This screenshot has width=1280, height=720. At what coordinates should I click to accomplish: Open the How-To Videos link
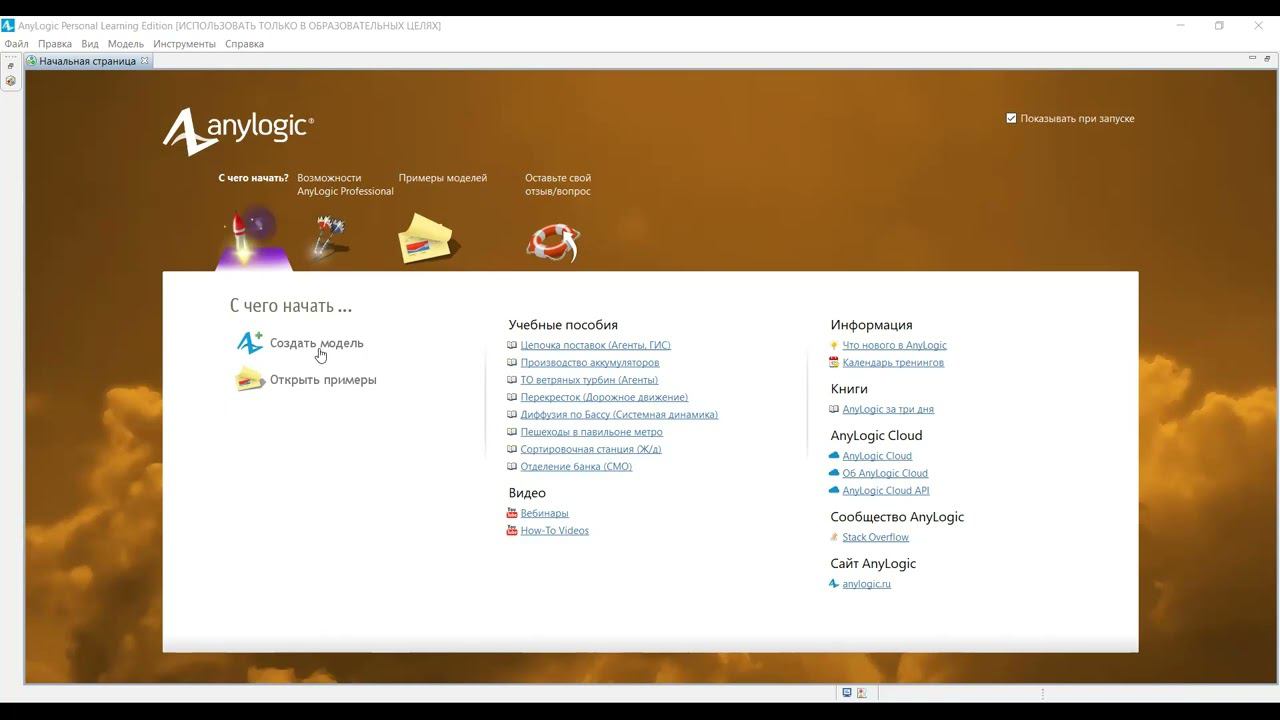coord(554,530)
